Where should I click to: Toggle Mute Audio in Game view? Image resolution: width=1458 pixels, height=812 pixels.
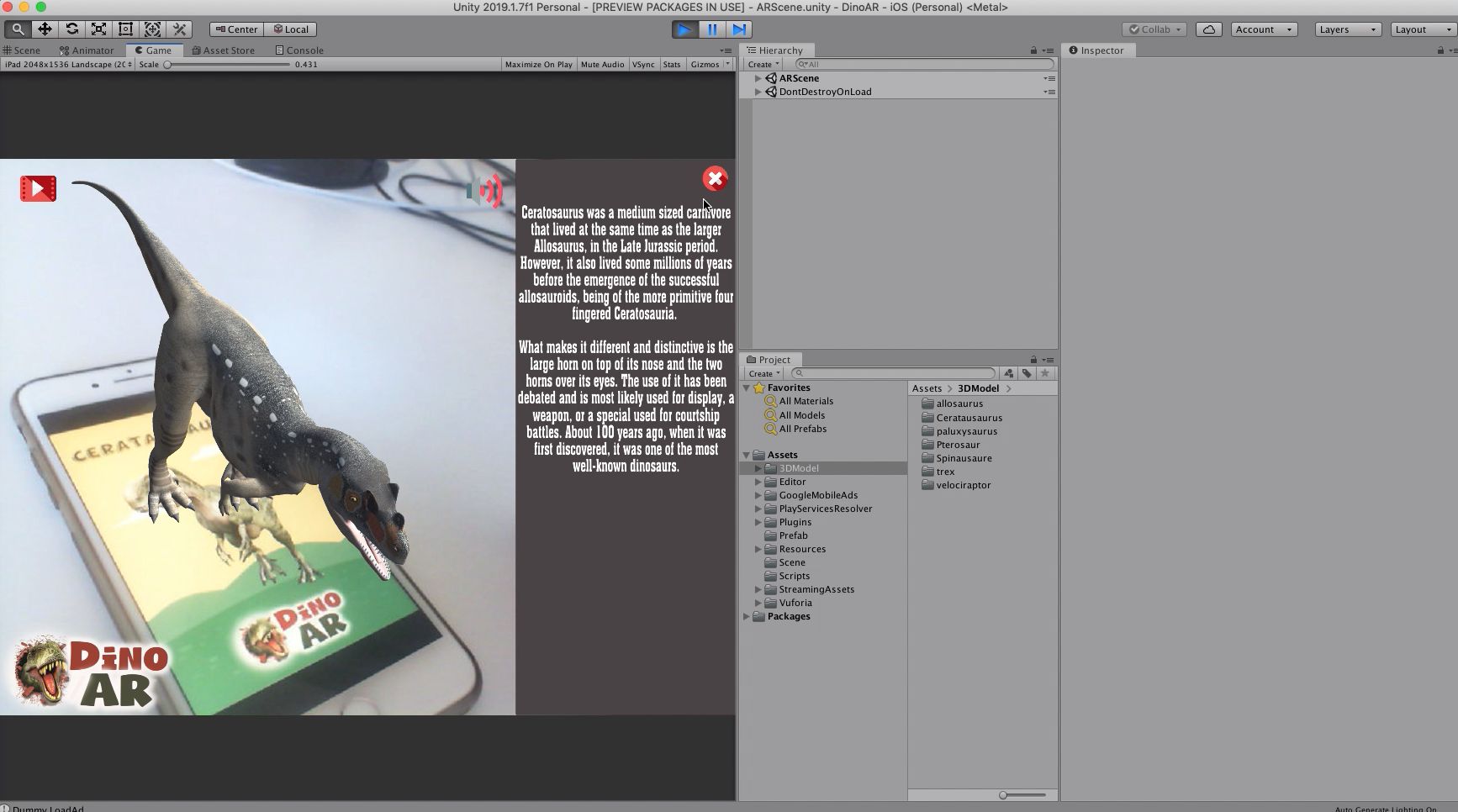(602, 65)
